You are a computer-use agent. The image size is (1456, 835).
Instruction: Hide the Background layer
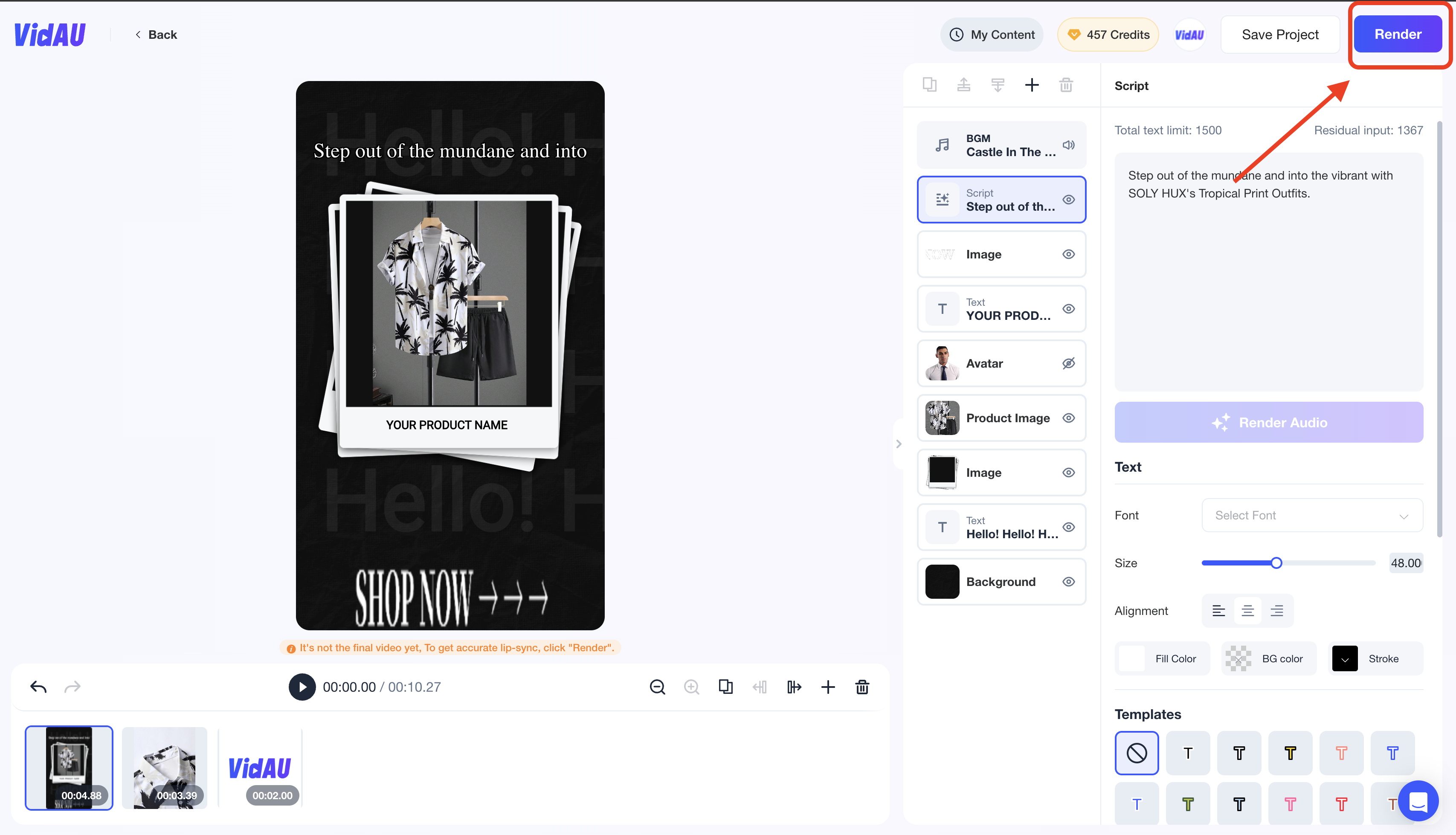[x=1068, y=581]
